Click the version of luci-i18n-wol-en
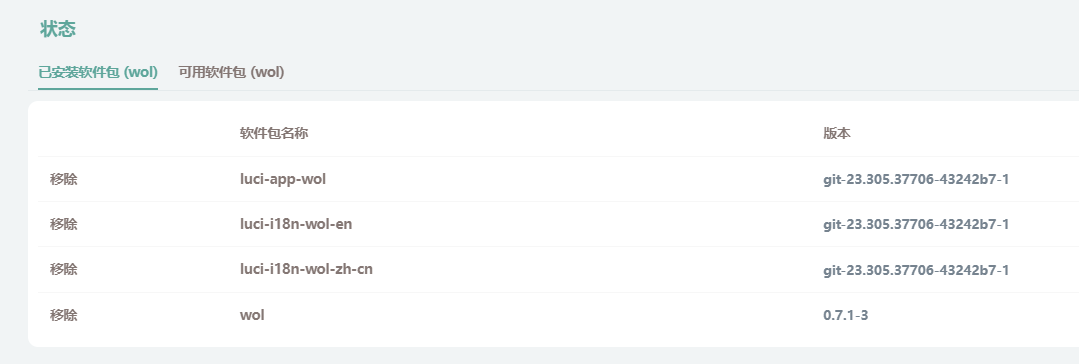This screenshot has width=1079, height=364. (x=916, y=225)
